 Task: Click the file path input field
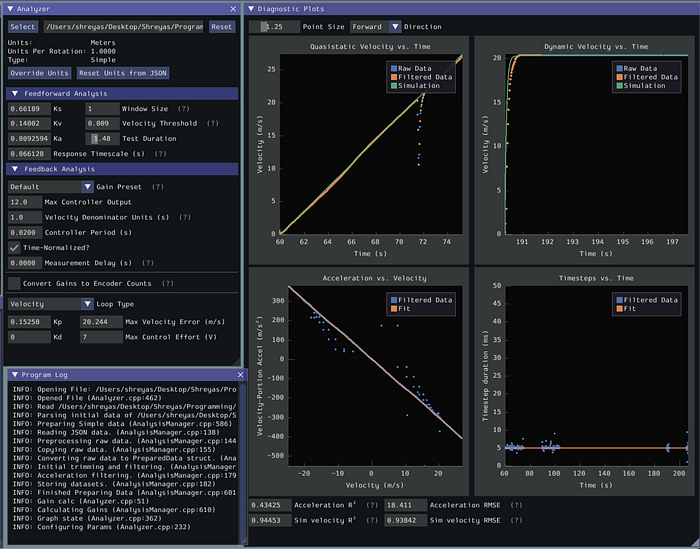tap(124, 27)
